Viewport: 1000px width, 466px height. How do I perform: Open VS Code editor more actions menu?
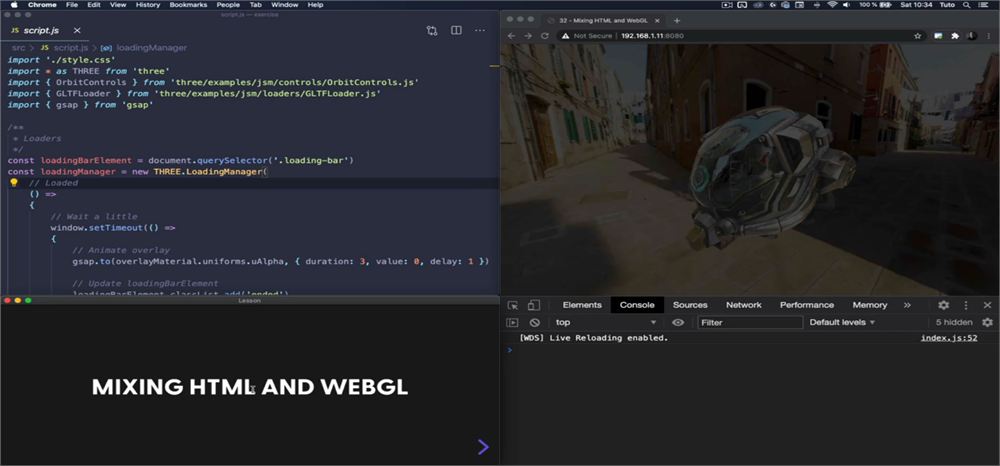(480, 31)
